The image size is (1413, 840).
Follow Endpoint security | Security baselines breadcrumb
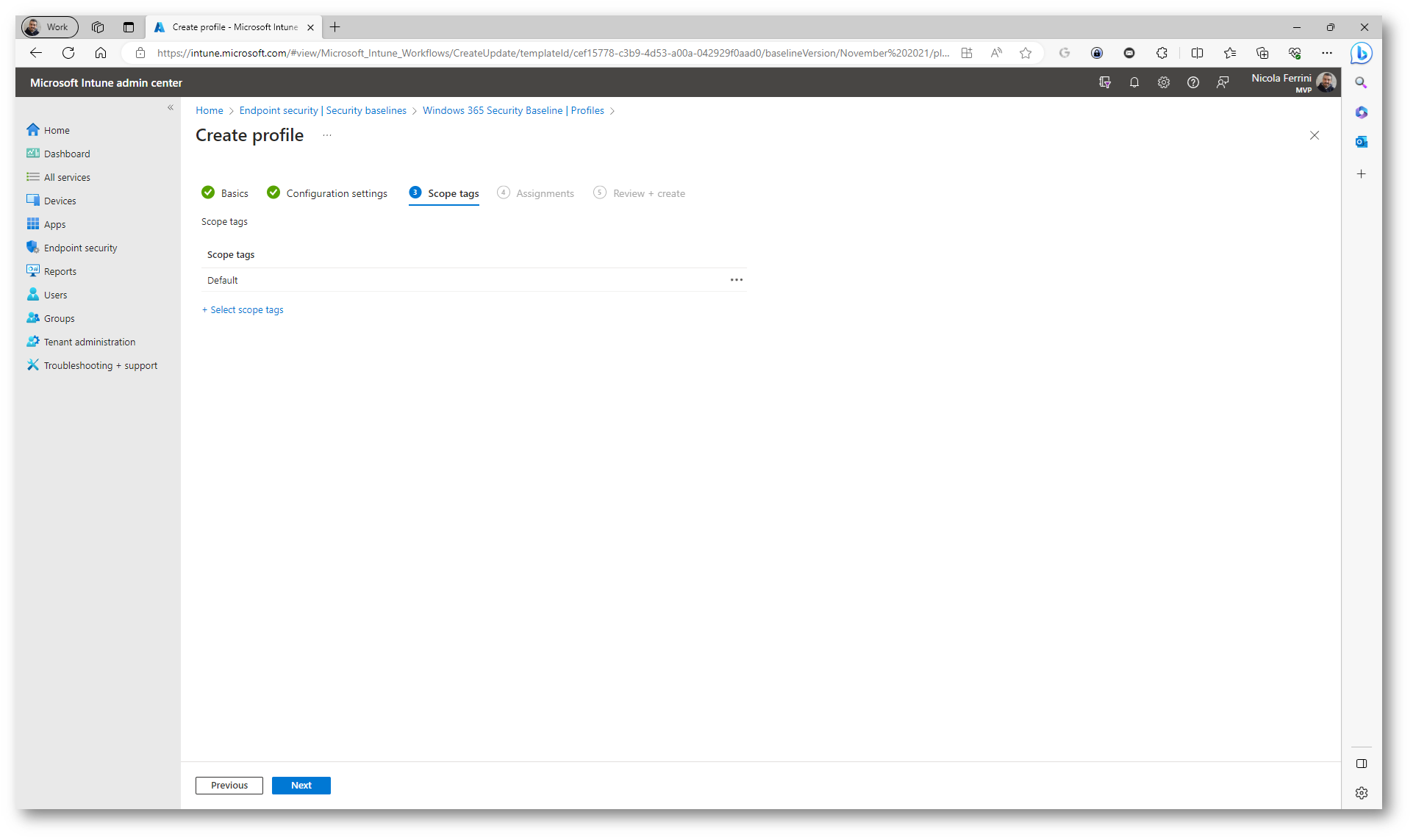tap(323, 110)
